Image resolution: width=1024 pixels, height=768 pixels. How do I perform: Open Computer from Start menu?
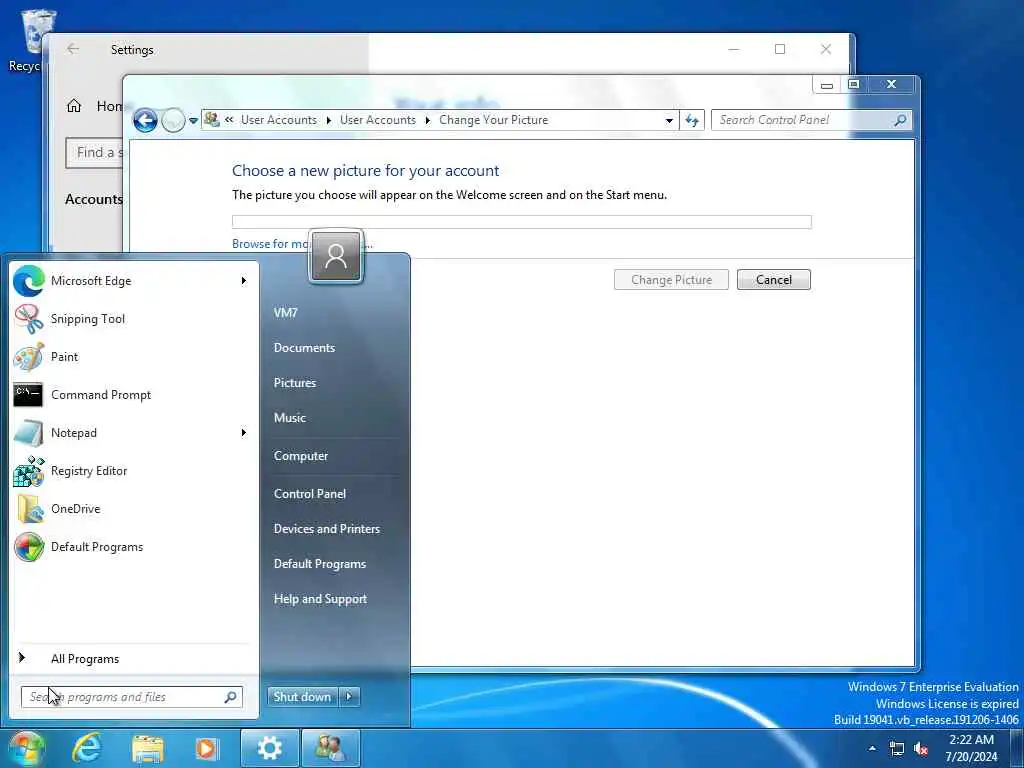point(300,456)
